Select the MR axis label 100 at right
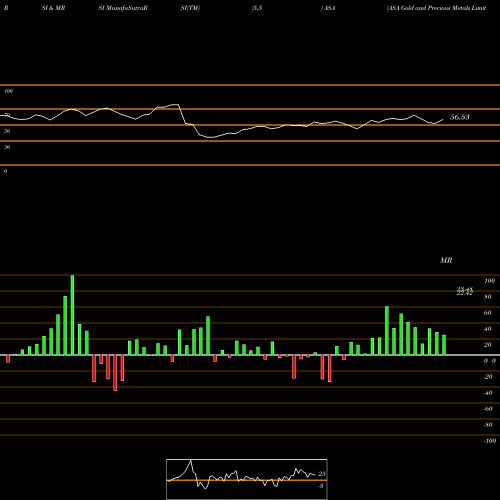The width and height of the screenshot is (500, 500). [x=489, y=281]
